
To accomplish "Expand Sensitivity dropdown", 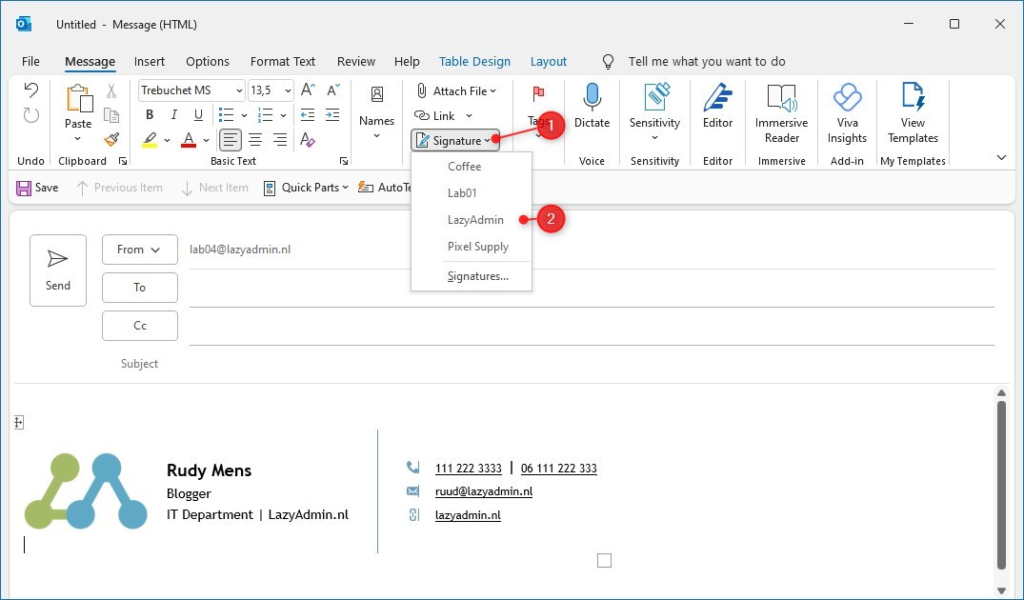I will click(x=654, y=138).
